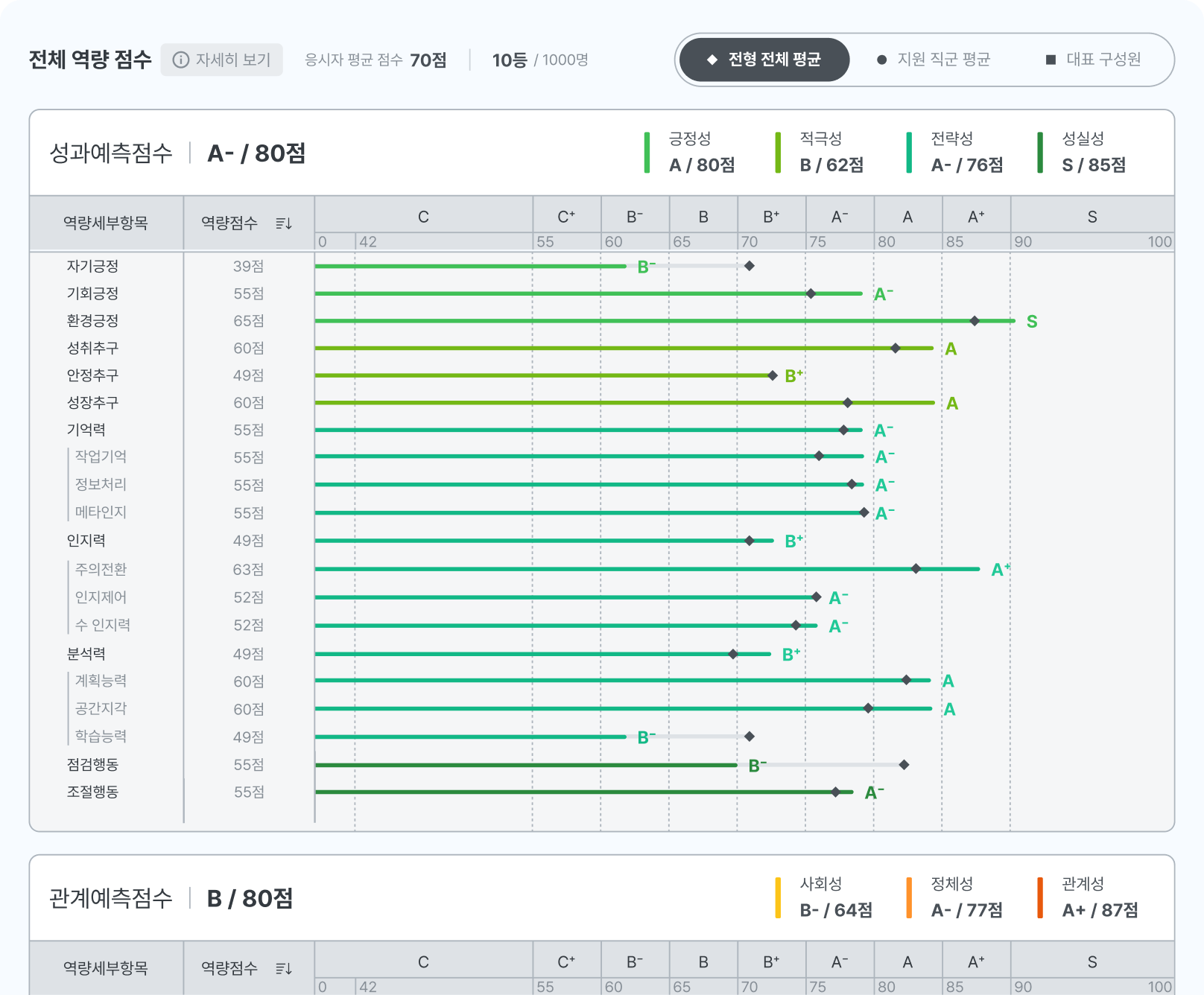Click the 10등 / 1000명 rank text
The height and width of the screenshot is (995, 1204).
540,60
